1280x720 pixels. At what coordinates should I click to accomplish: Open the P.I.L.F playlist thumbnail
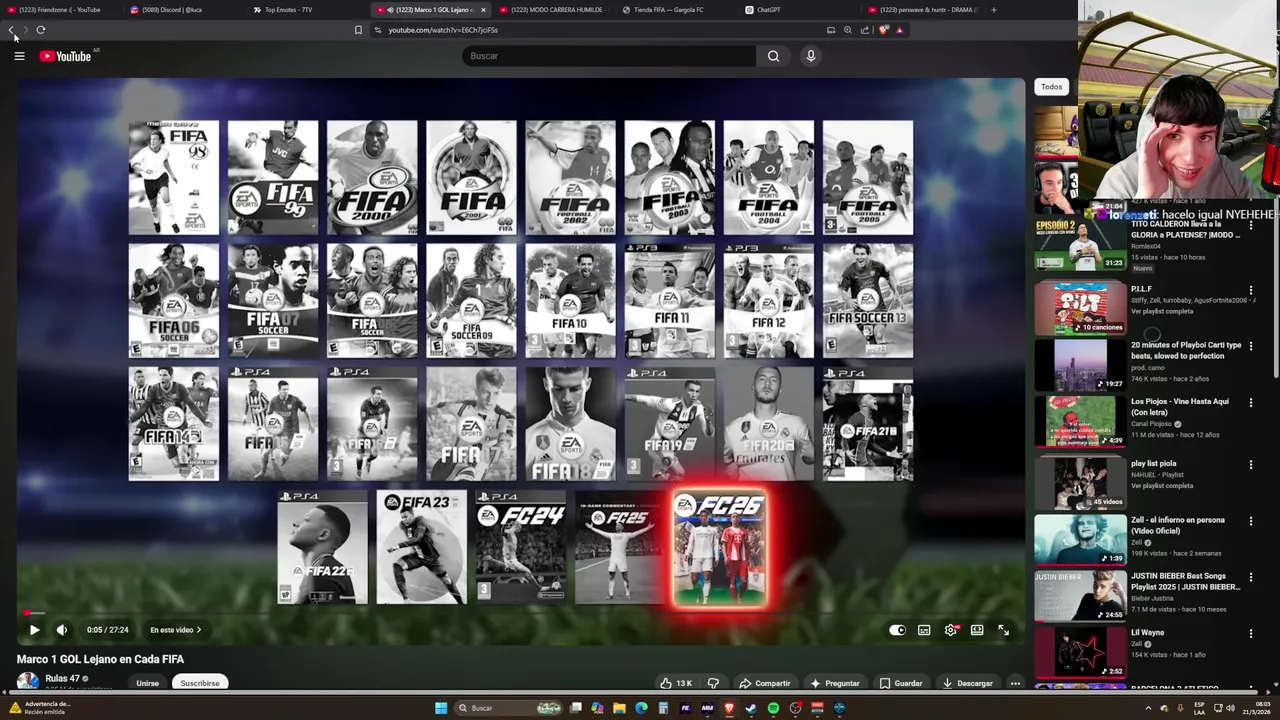(x=1080, y=308)
